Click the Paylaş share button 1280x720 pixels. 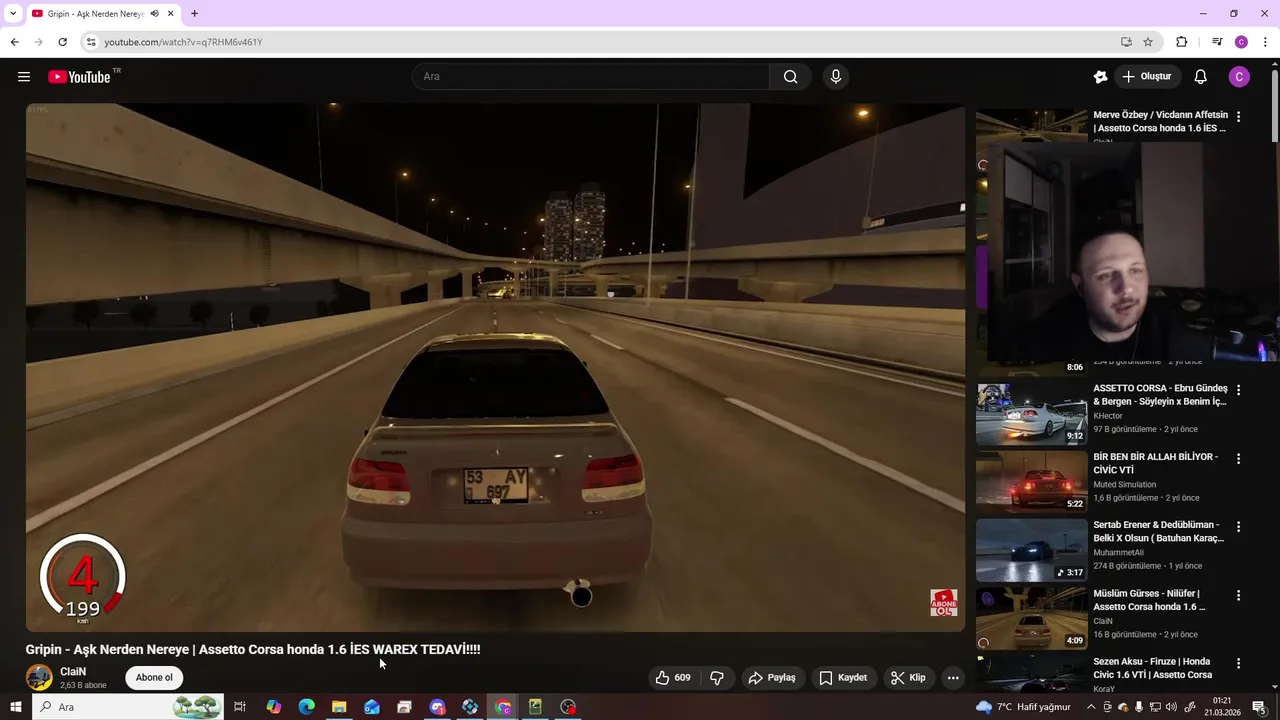click(x=772, y=678)
